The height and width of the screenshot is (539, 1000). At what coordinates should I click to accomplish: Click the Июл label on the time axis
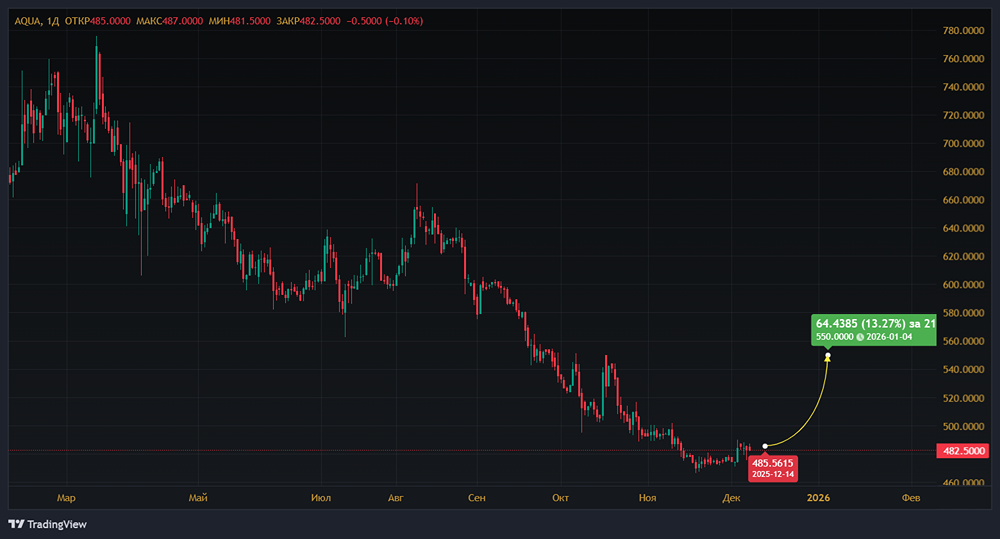coord(321,498)
